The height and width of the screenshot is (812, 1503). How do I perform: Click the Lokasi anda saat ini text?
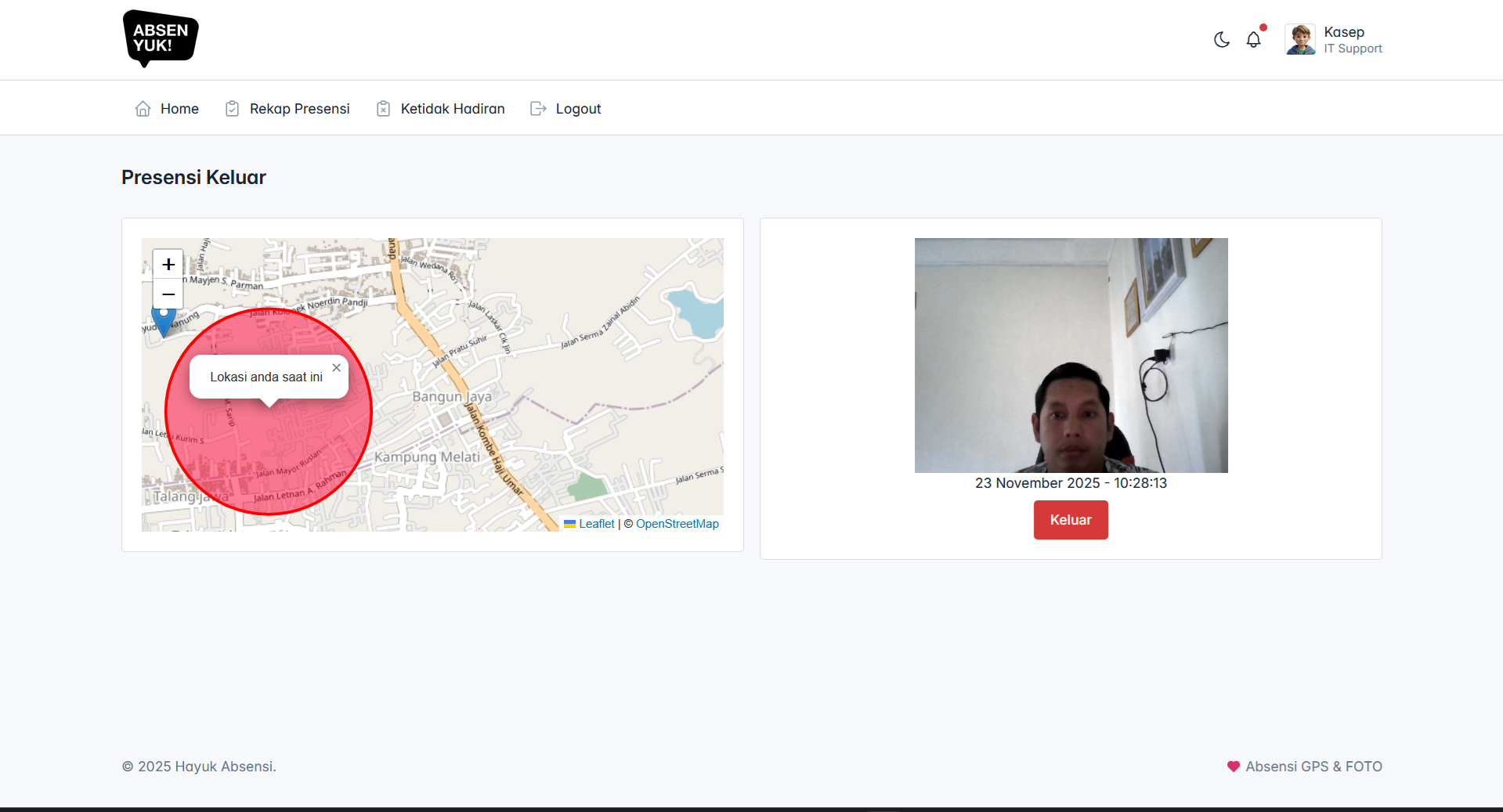coord(266,377)
